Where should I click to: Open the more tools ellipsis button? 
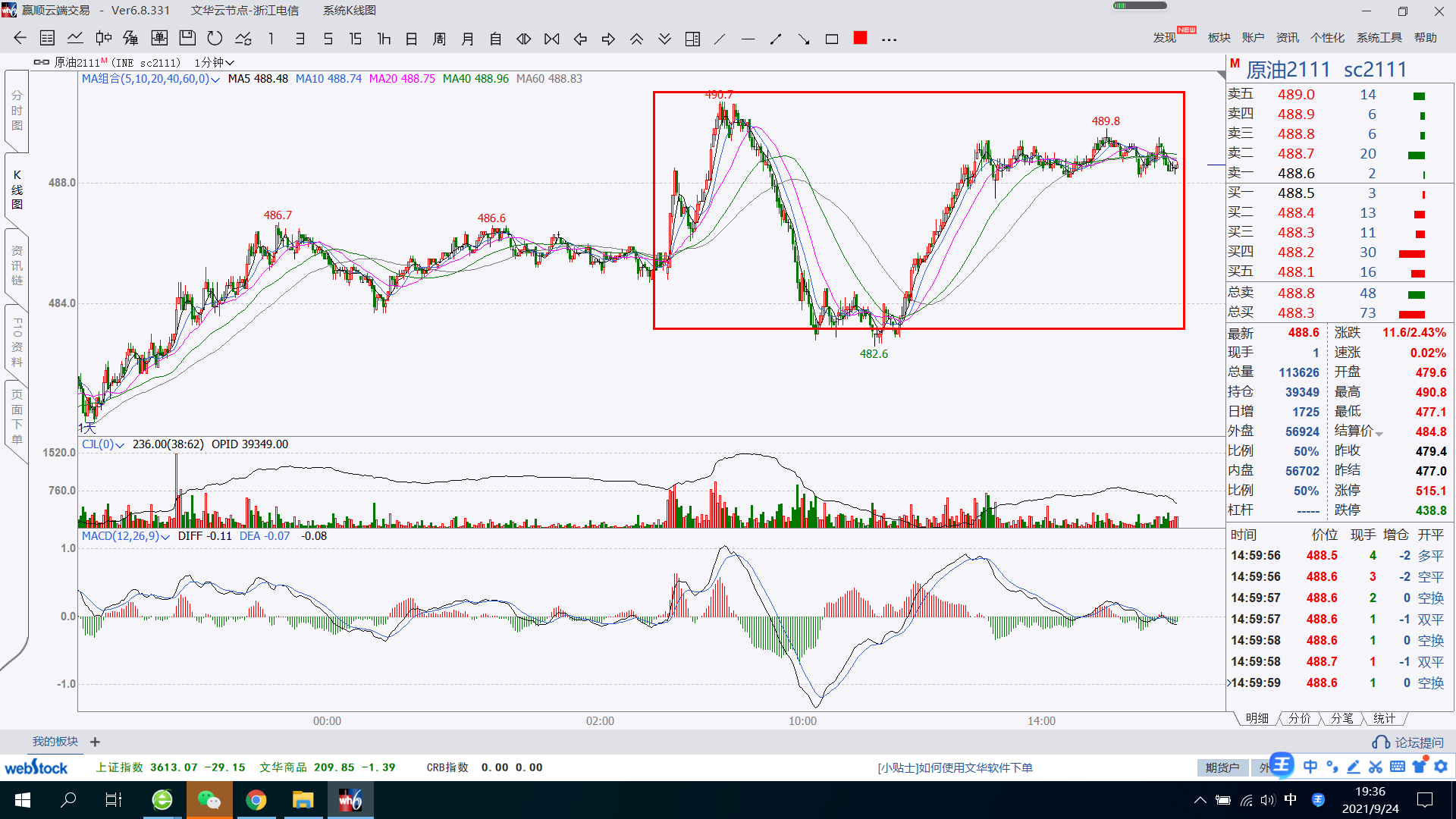tap(889, 39)
